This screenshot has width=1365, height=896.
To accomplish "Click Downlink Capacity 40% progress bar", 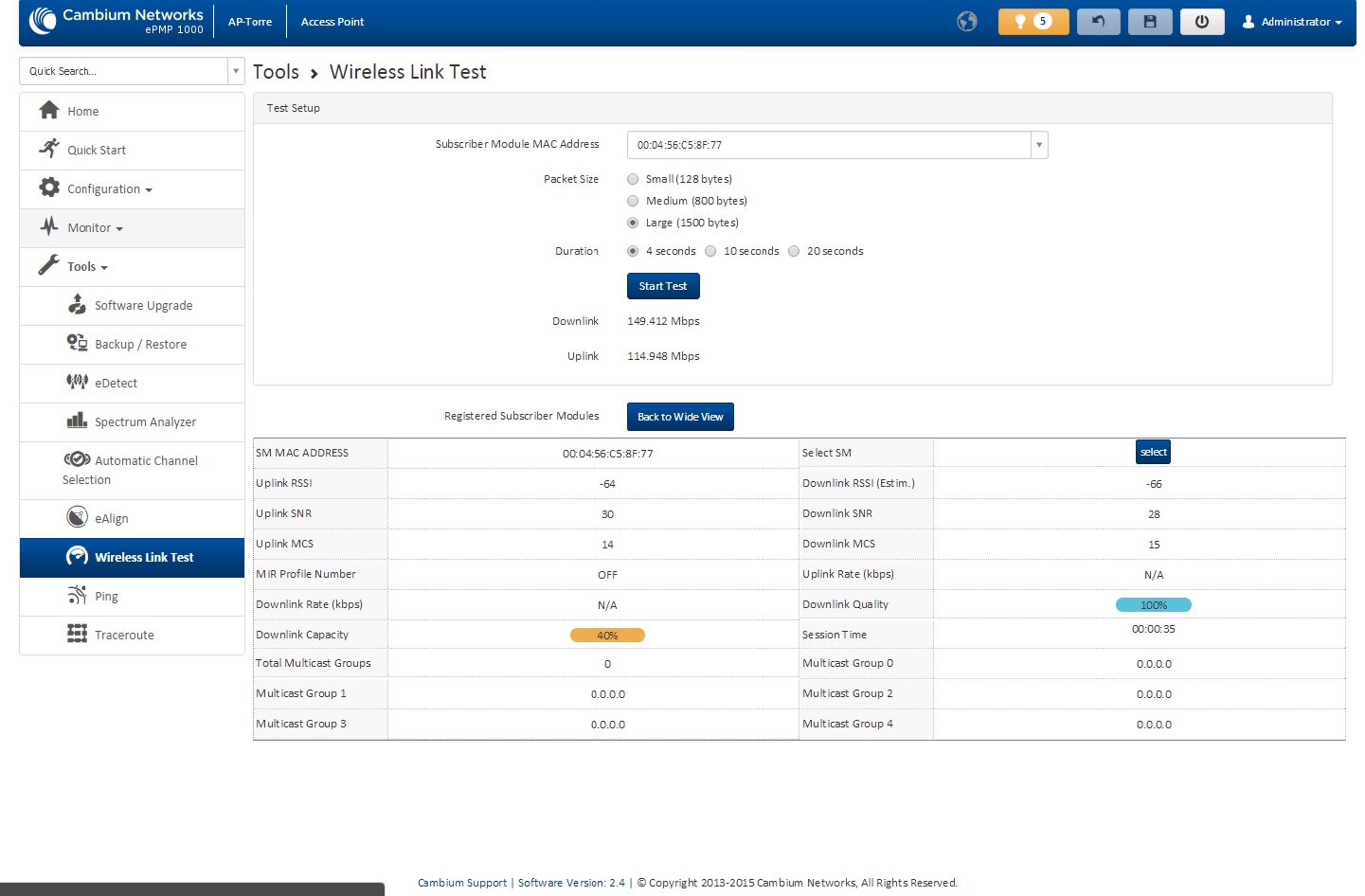I will point(607,635).
